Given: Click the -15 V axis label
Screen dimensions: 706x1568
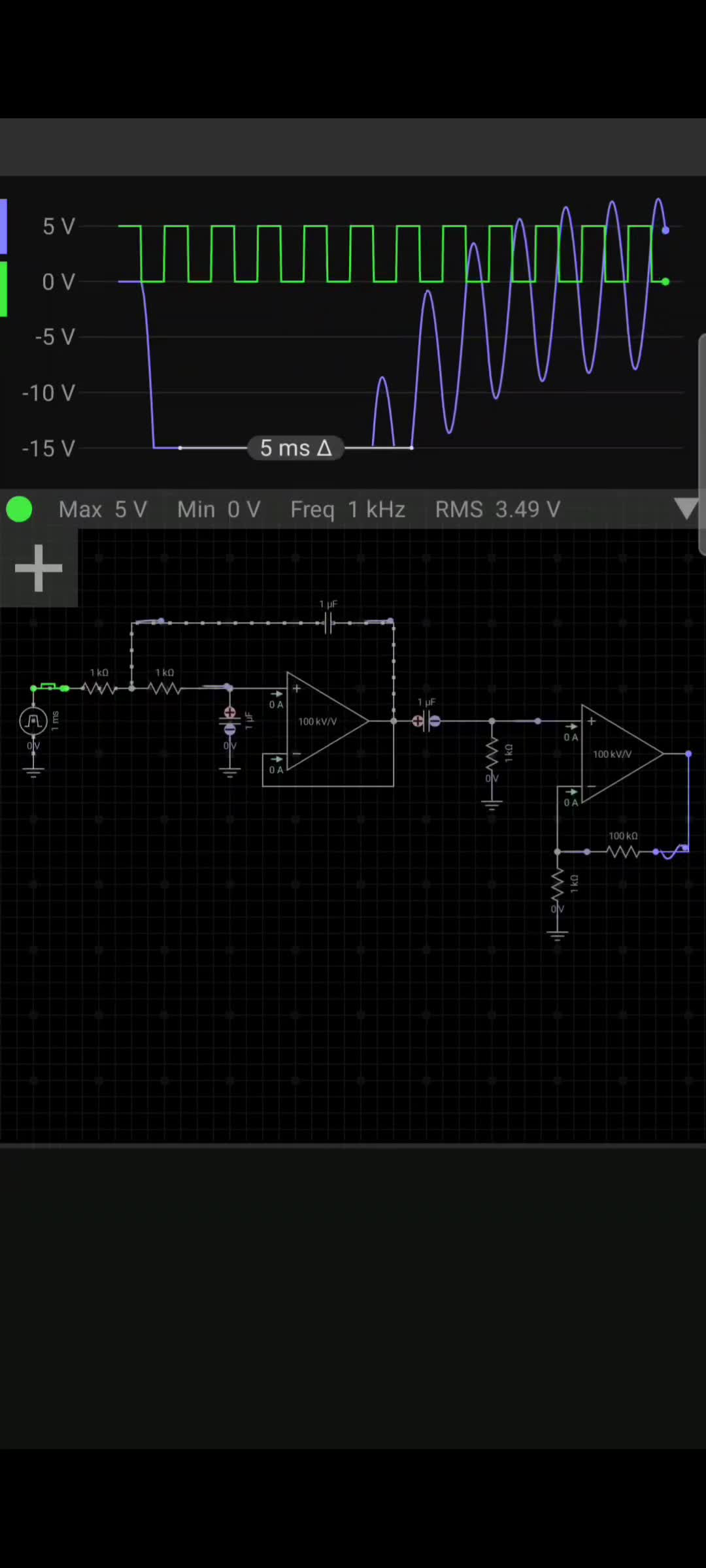Looking at the screenshot, I should click(48, 448).
